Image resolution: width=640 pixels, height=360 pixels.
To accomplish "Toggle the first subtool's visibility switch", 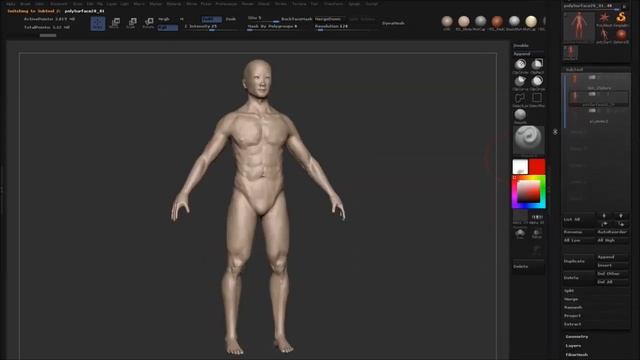I will 592,77.
